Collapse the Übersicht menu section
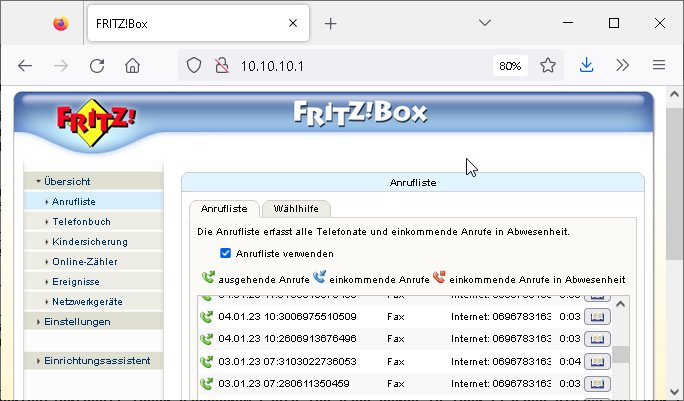Image resolution: width=684 pixels, height=401 pixels. (x=93, y=182)
